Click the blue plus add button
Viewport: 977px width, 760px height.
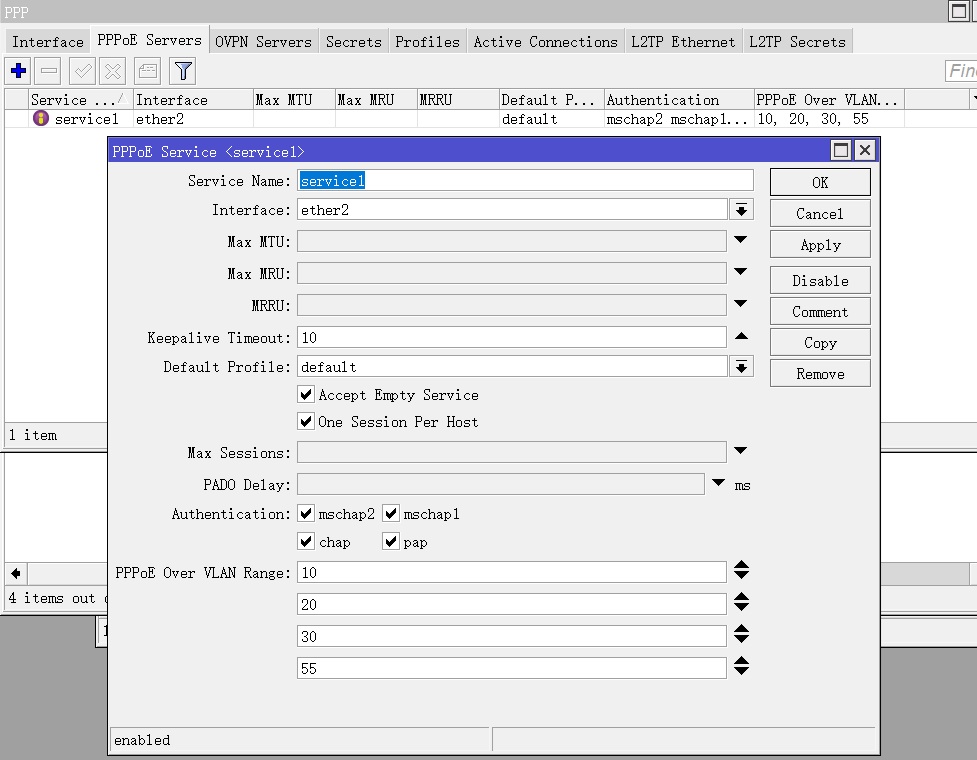[x=18, y=71]
